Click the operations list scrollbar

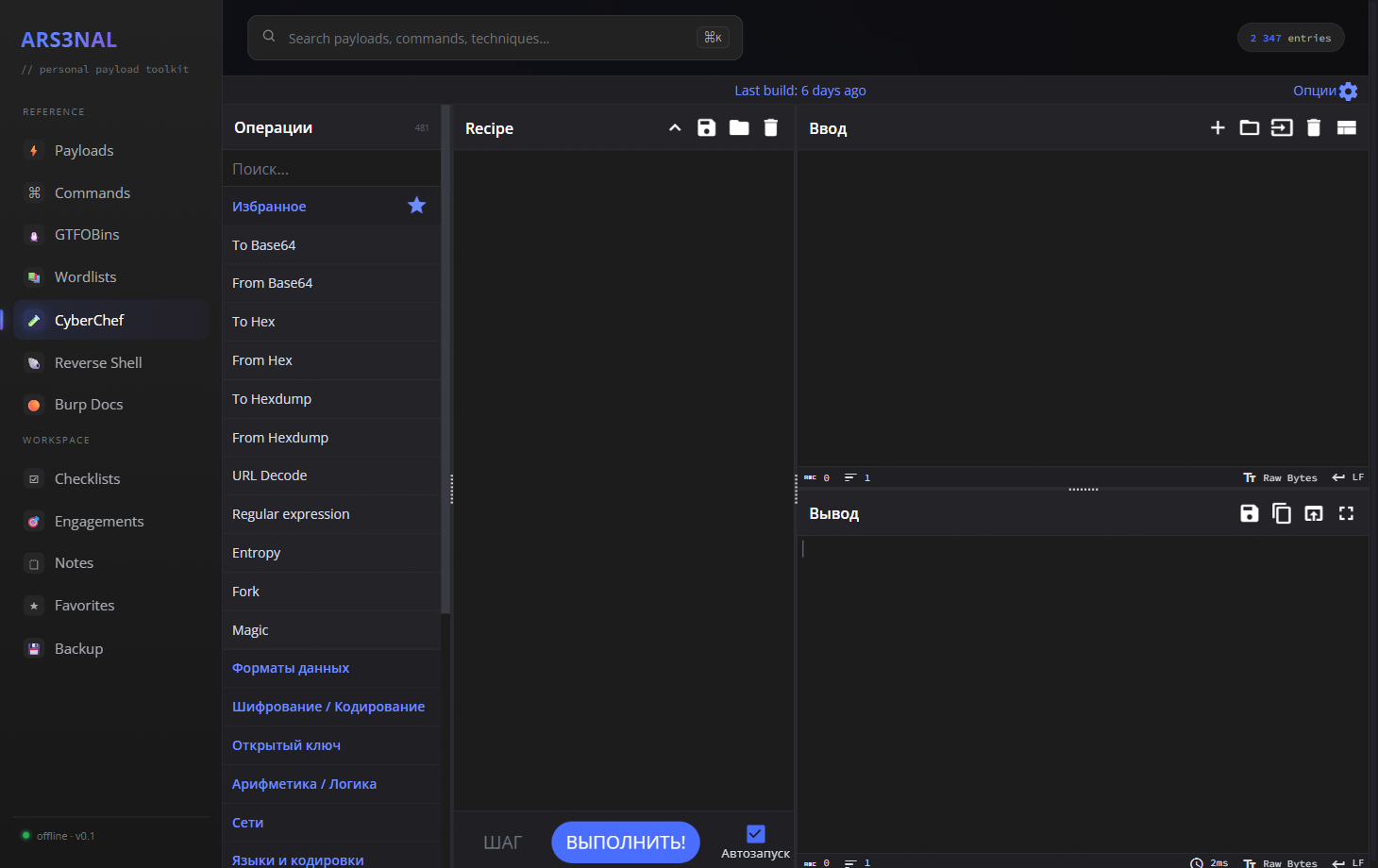coord(445,359)
